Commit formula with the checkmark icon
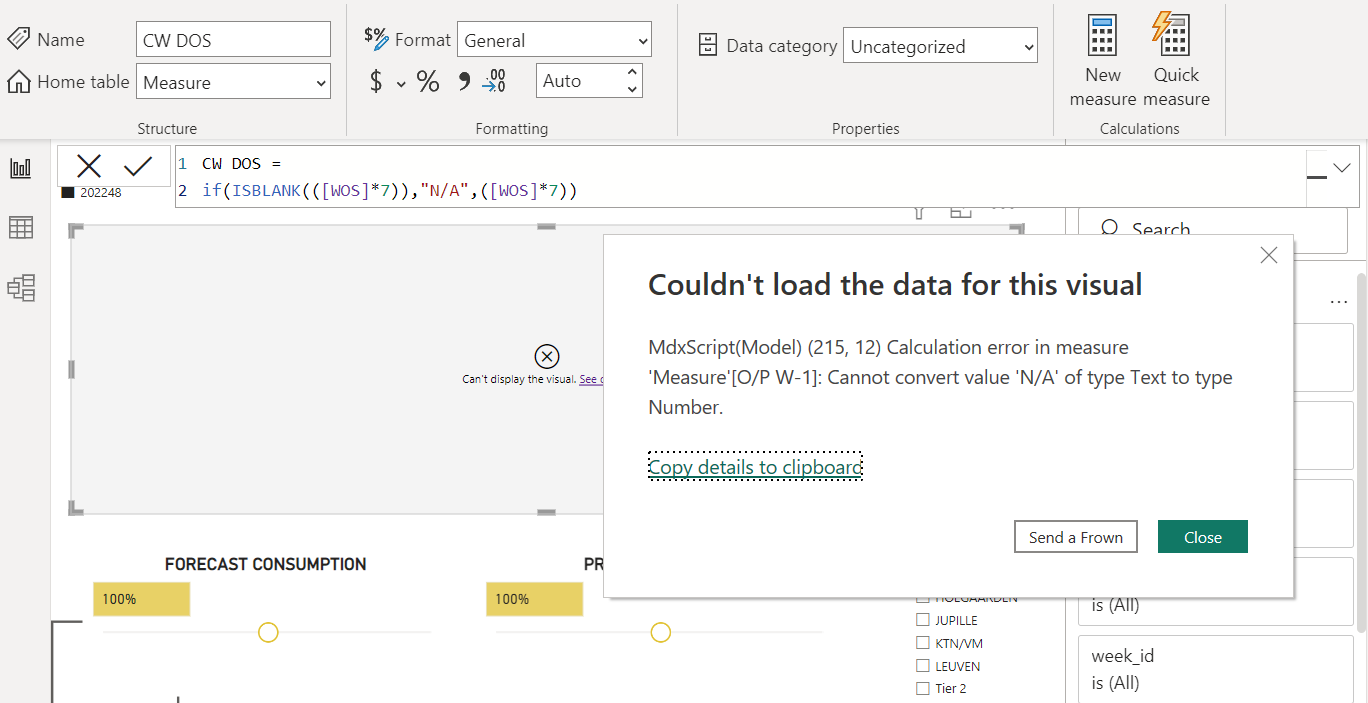The image size is (1368, 703). 137,166
